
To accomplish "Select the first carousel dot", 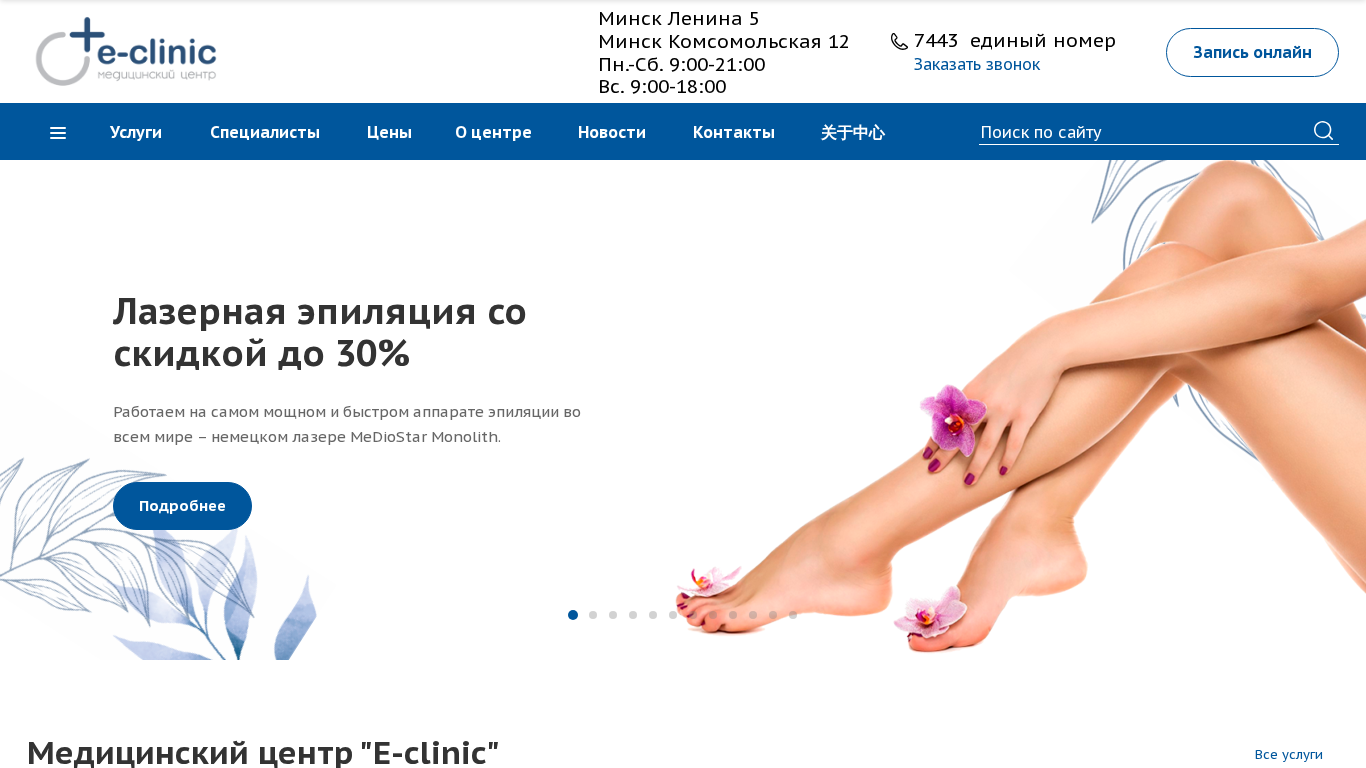I will [573, 615].
